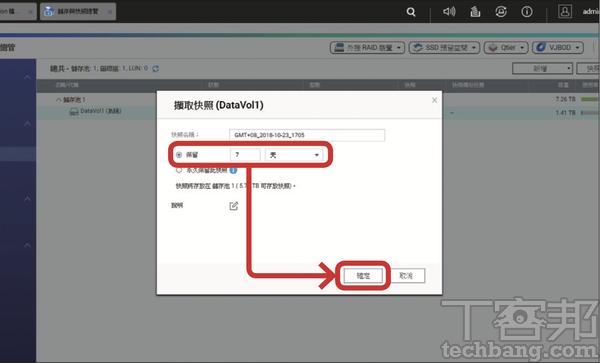Screen dimensions: 600x363
Task: Confirm snapshot with the OK button
Action: click(363, 275)
